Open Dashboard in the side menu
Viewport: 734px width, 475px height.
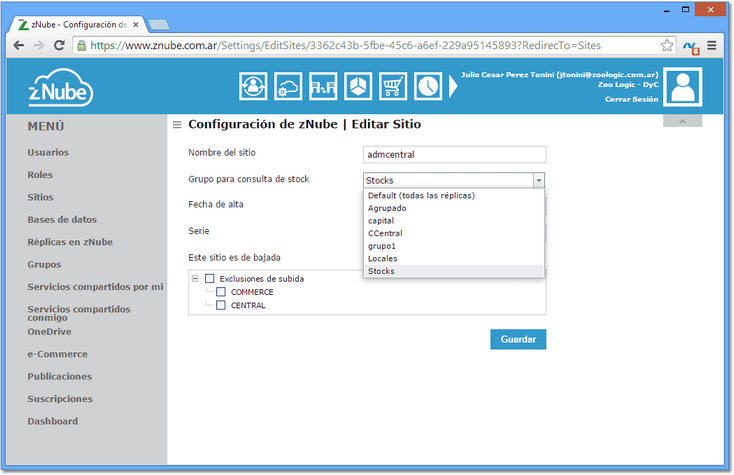[x=52, y=422]
